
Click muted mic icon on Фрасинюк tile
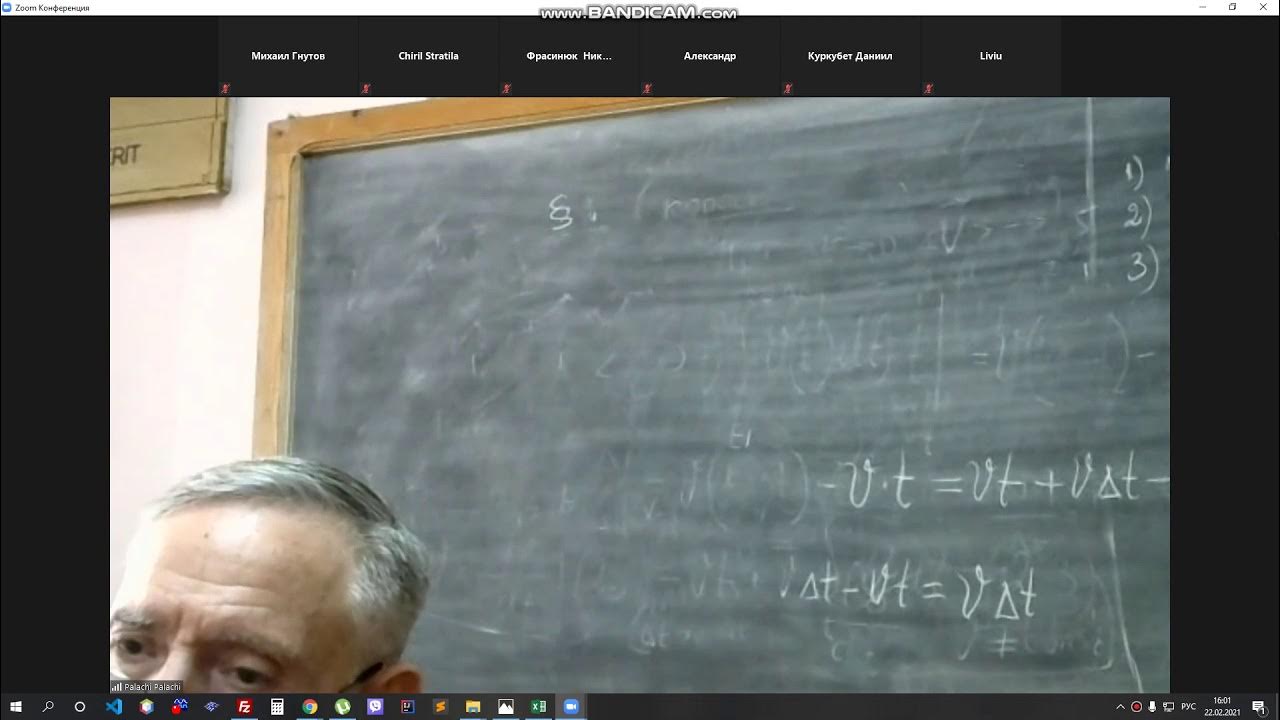(507, 89)
